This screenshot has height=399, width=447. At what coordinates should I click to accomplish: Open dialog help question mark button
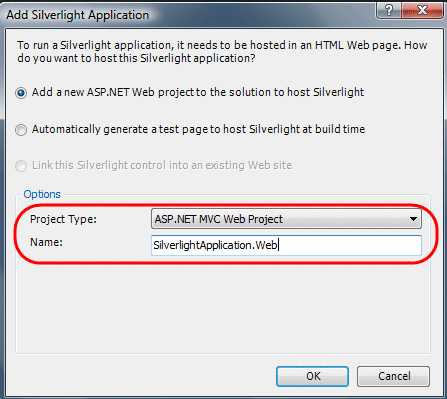click(389, 10)
